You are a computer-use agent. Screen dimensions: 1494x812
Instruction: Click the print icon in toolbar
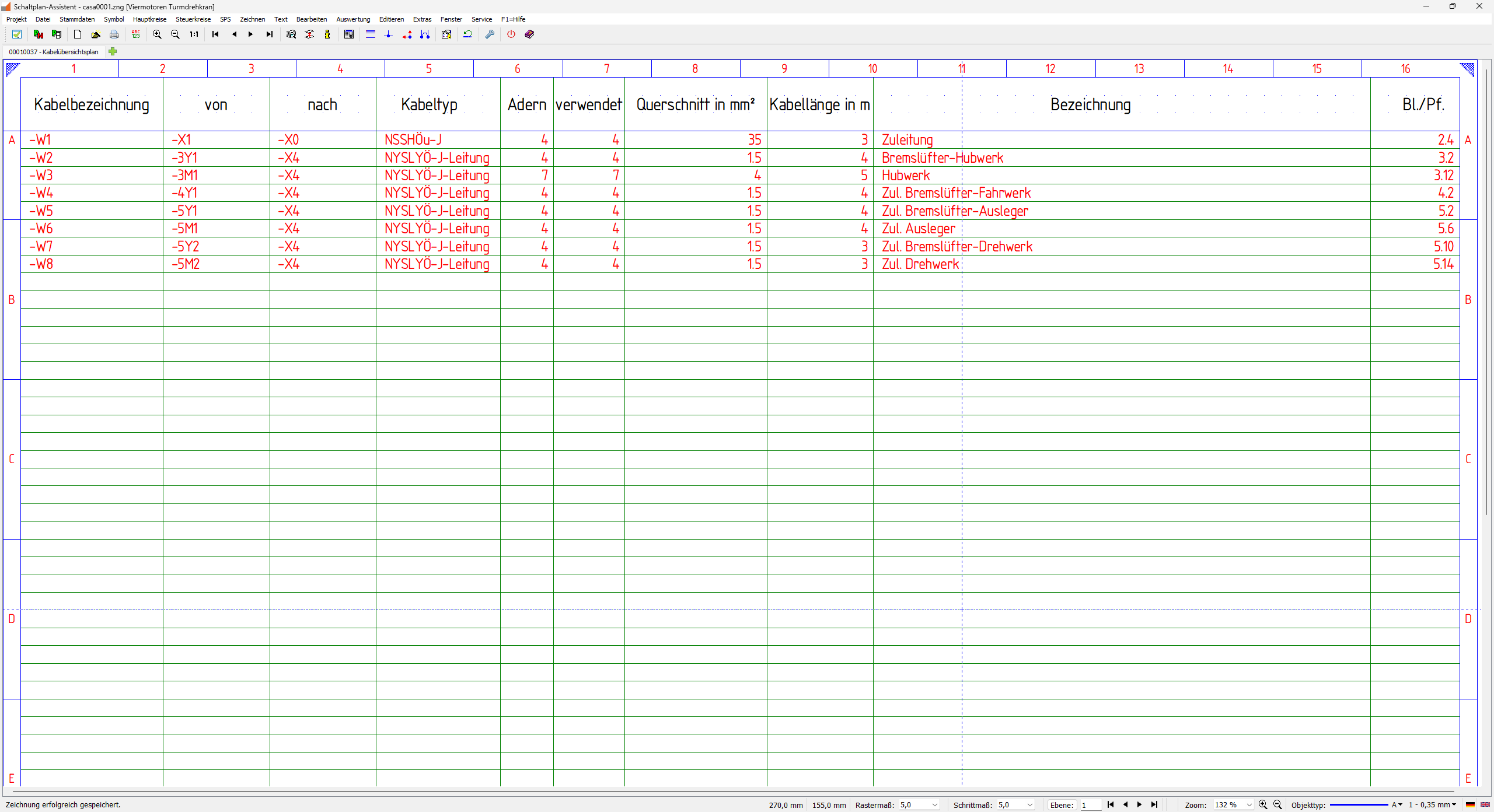tap(114, 34)
